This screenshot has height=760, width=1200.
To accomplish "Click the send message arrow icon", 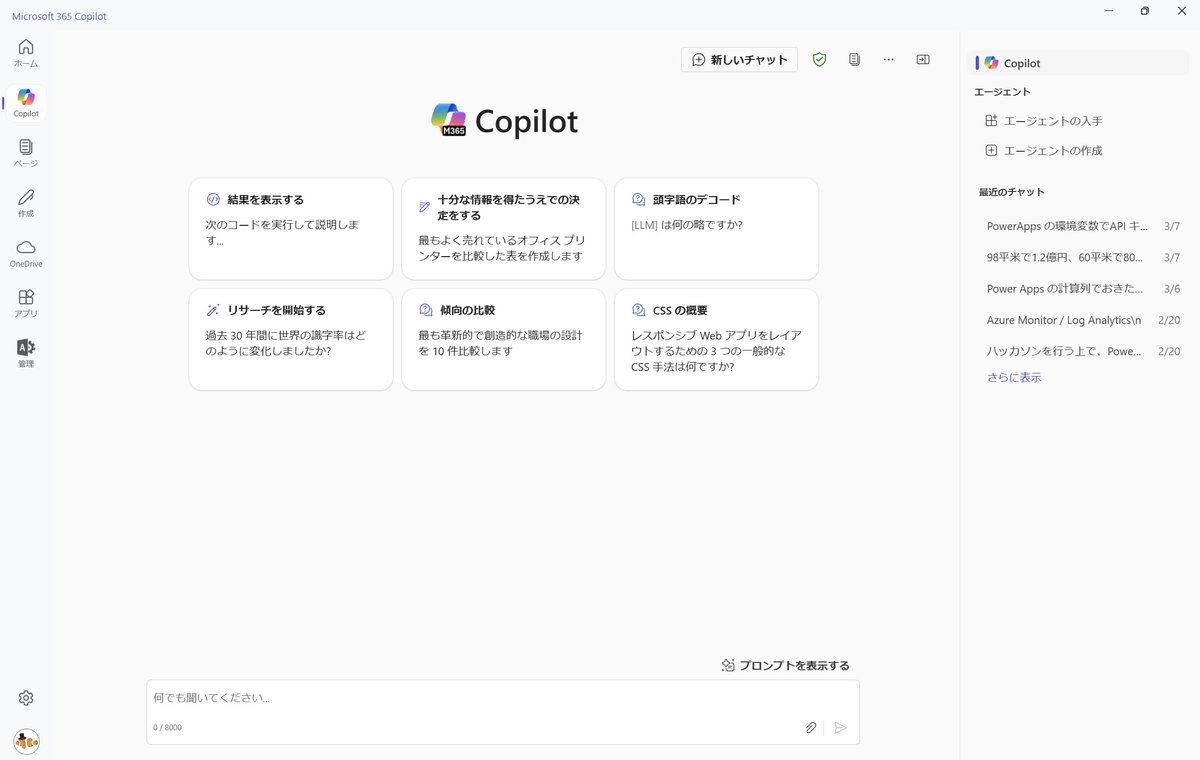I will [x=841, y=728].
